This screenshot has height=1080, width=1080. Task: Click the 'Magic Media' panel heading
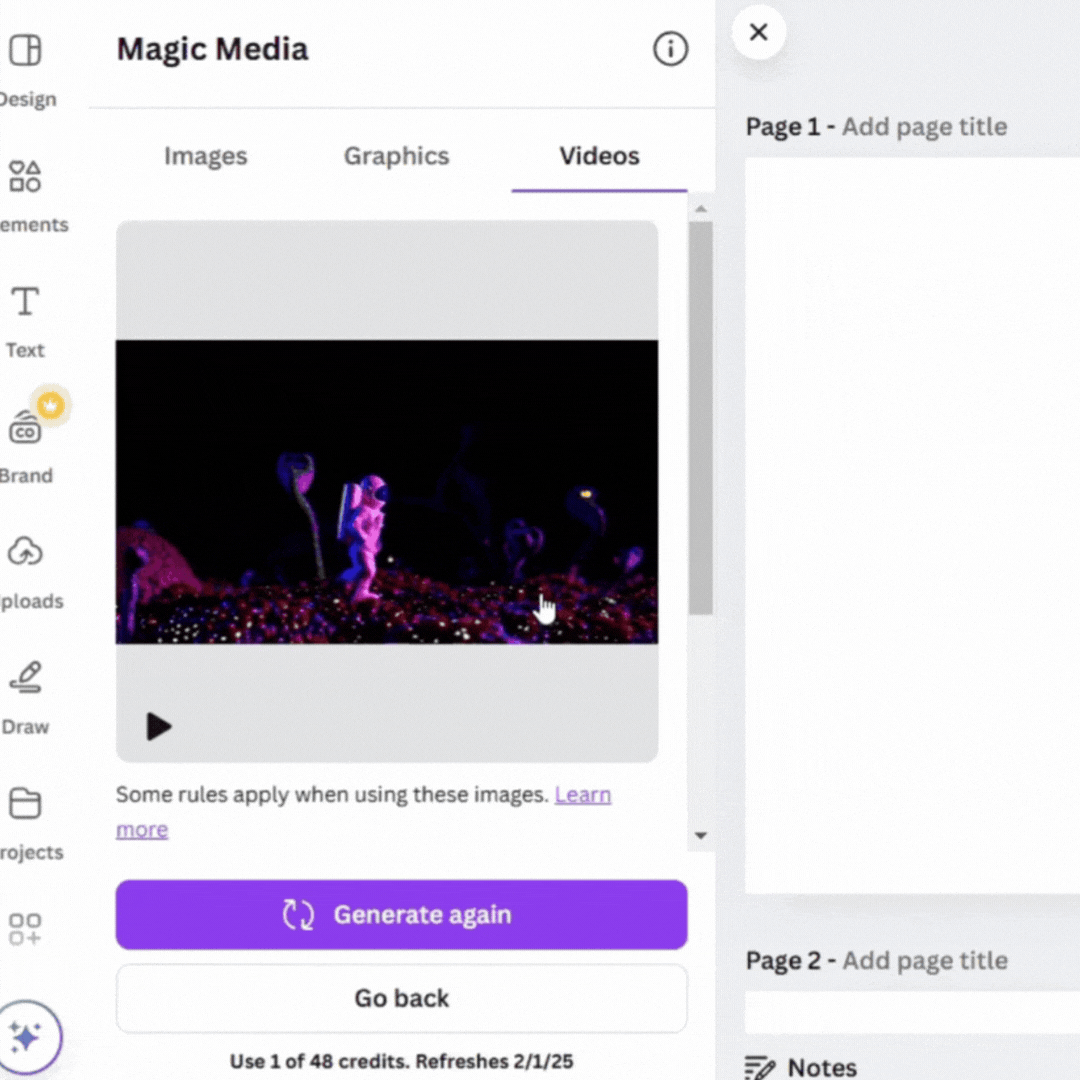pos(212,50)
